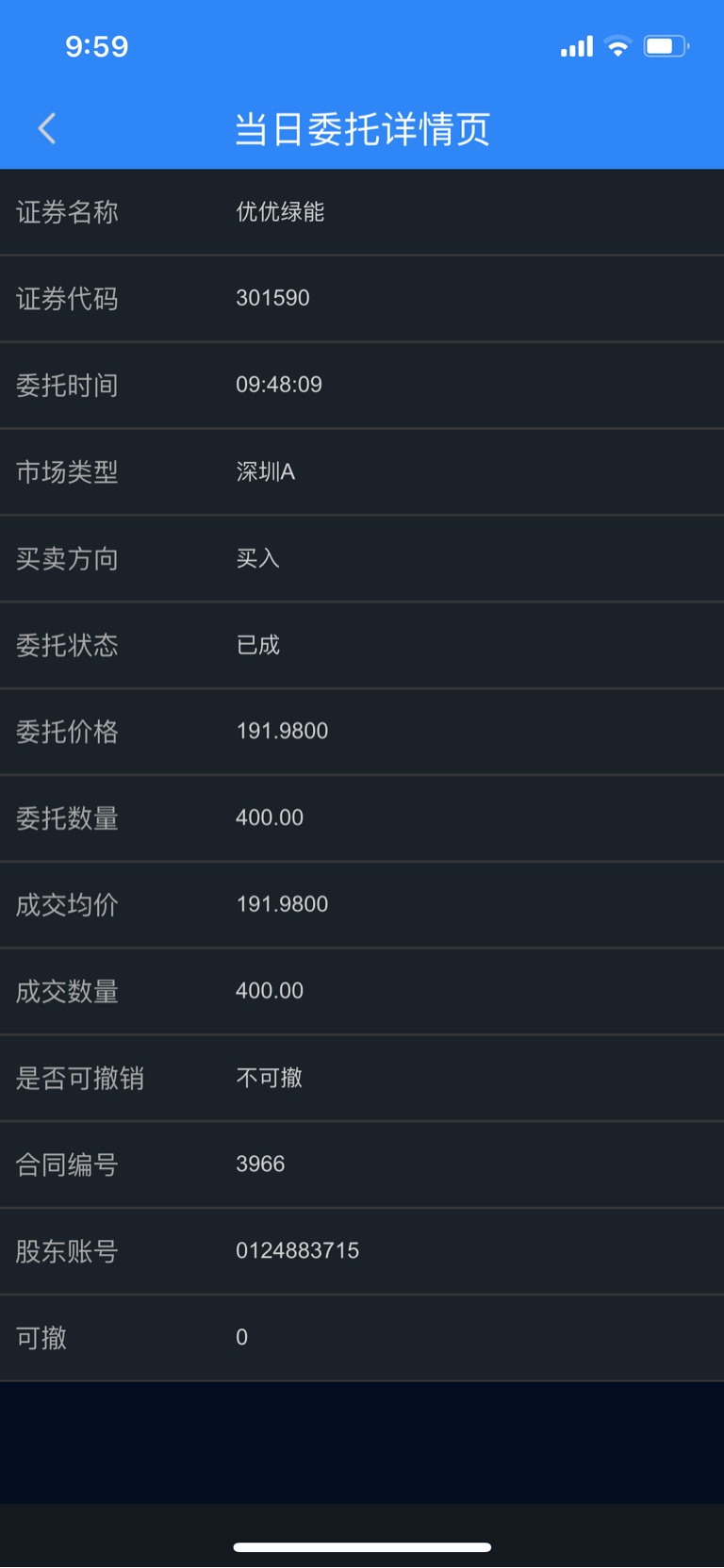Select the 成交均价 row label
This screenshot has width=724, height=1568.
click(67, 905)
